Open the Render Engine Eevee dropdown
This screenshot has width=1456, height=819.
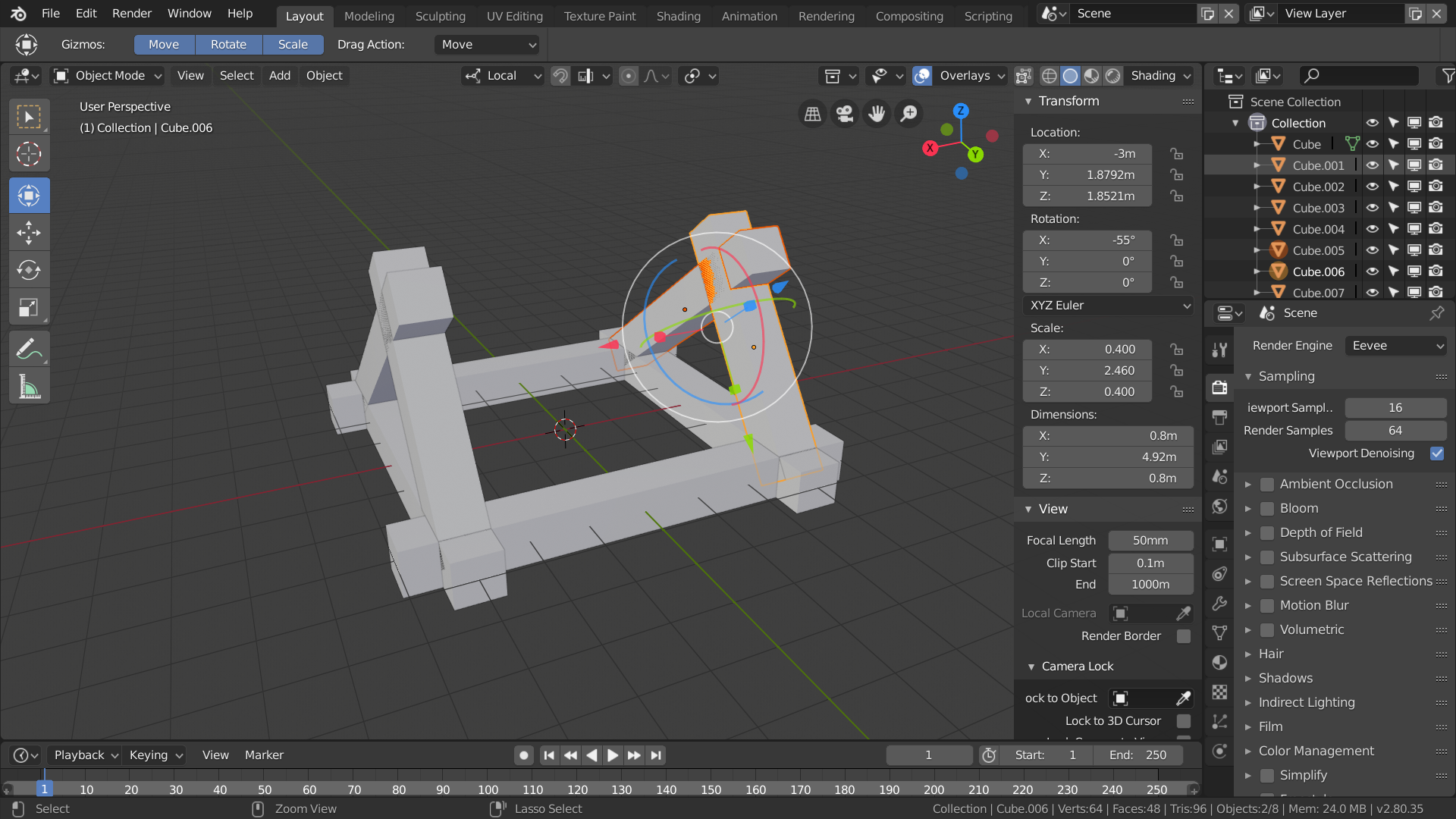pos(1396,346)
